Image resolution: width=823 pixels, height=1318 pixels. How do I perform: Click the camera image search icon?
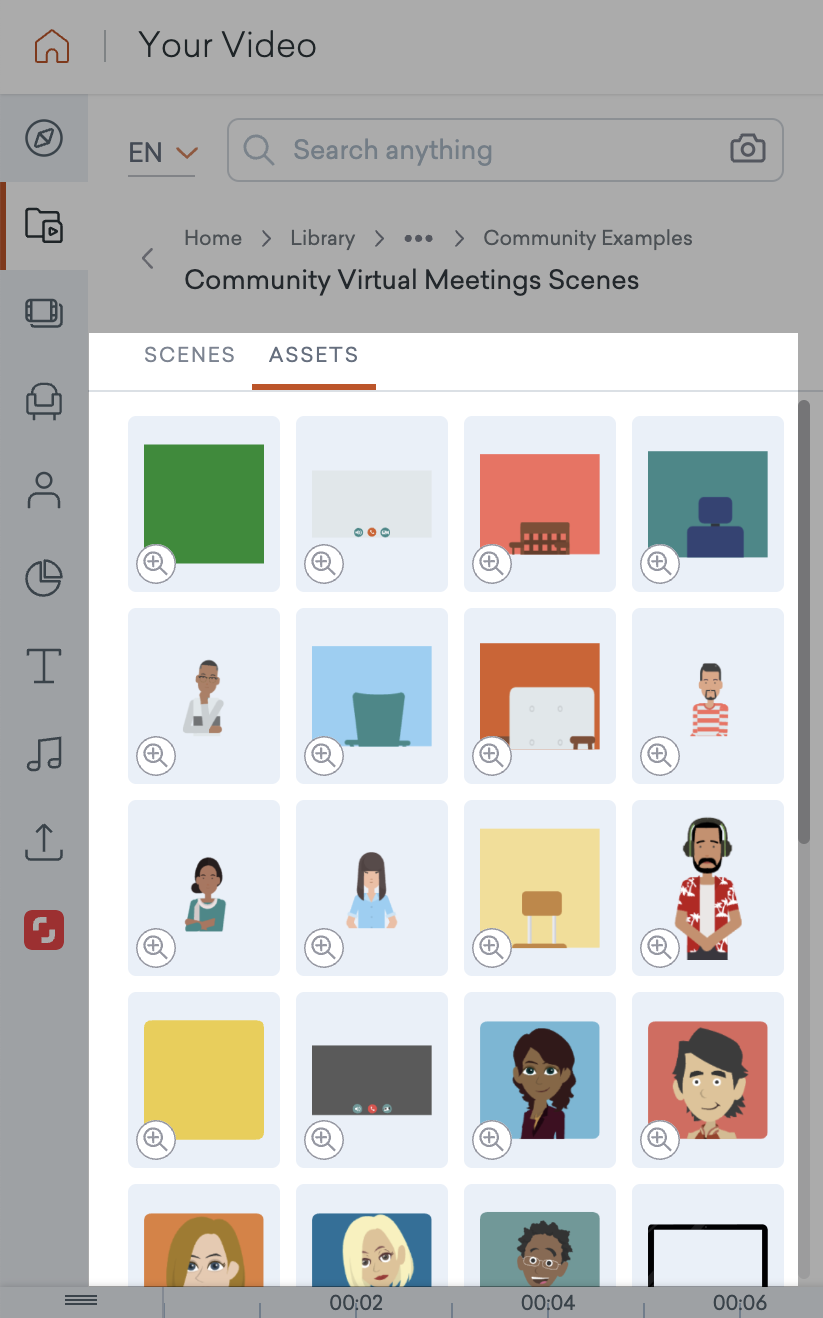coord(747,150)
